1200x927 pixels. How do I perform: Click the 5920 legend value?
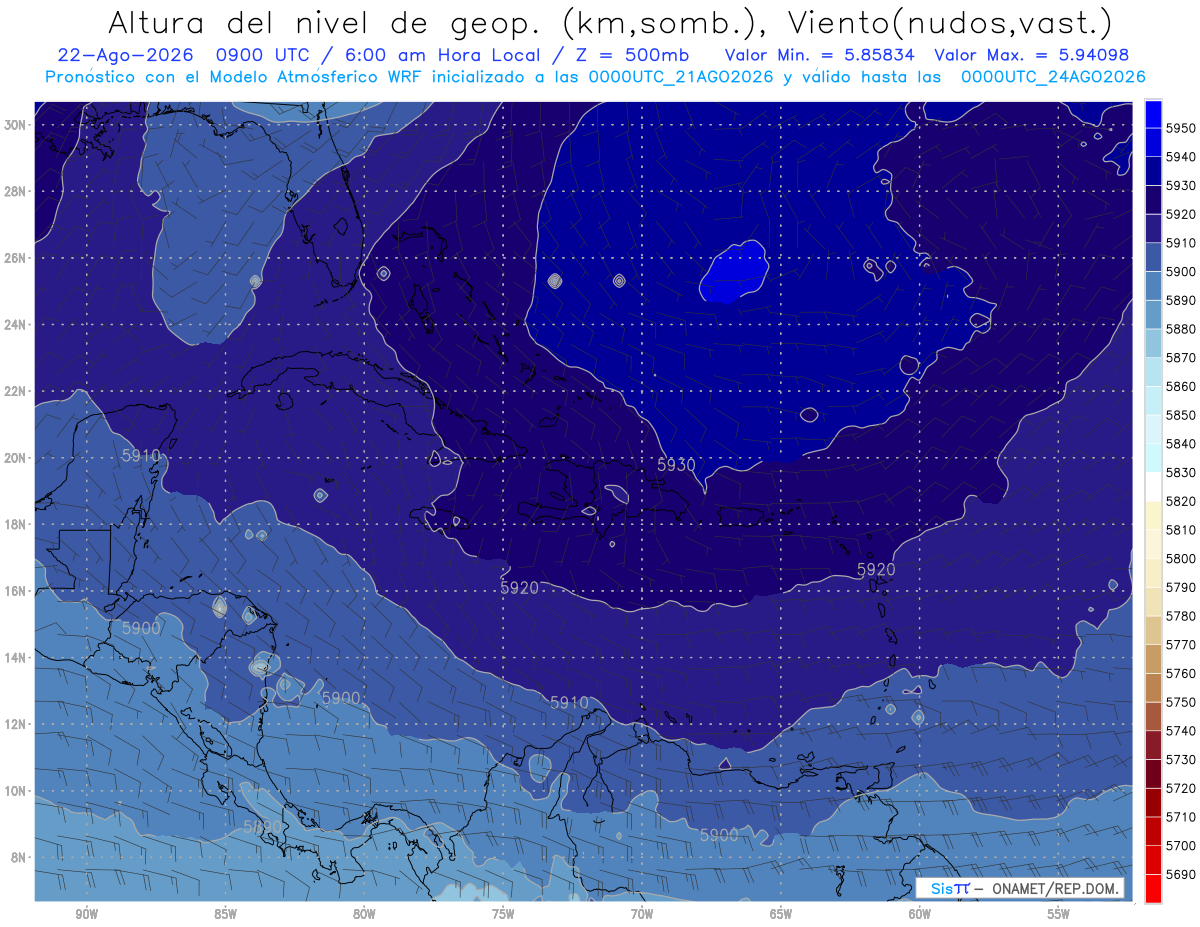pyautogui.click(x=1182, y=214)
